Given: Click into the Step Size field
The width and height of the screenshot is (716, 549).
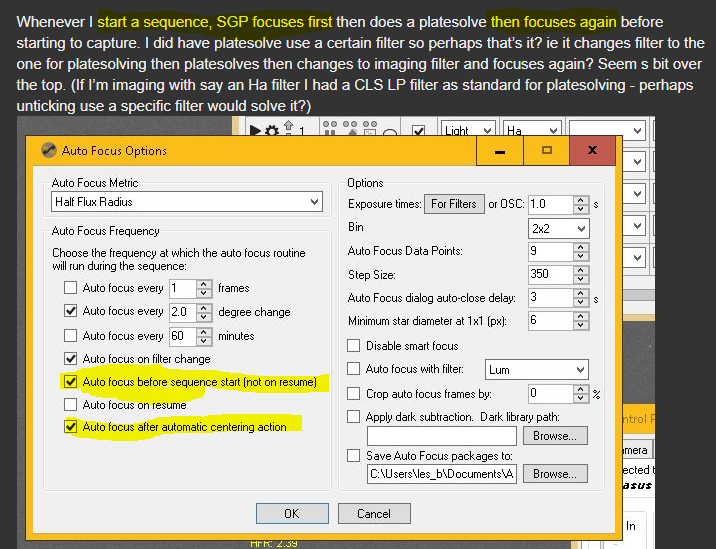Looking at the screenshot, I should pos(549,273).
